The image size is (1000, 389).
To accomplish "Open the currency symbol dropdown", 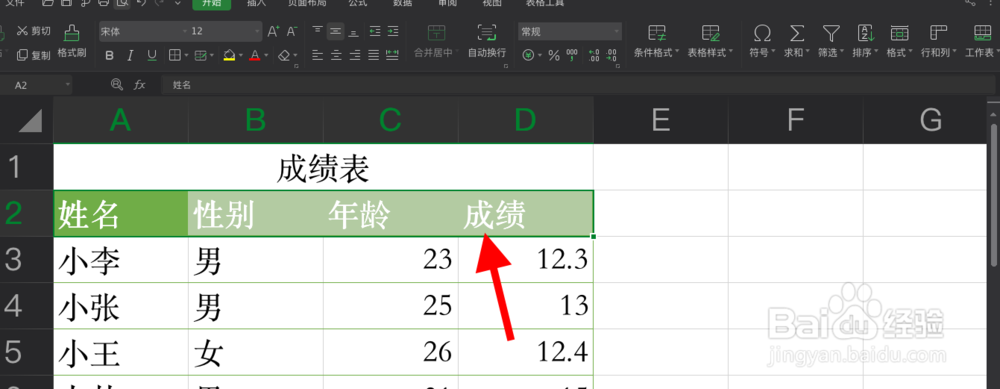I will [x=540, y=56].
